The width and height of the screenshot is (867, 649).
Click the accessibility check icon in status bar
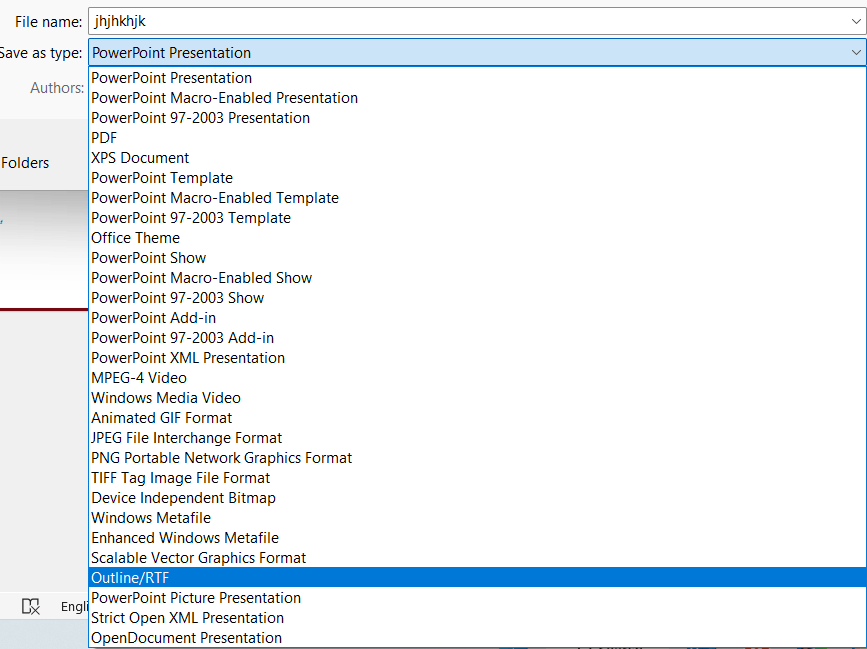30,606
